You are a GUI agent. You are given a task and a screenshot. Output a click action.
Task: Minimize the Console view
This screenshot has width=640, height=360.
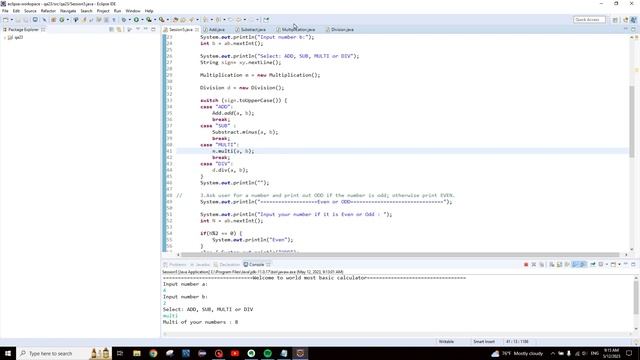point(626,264)
